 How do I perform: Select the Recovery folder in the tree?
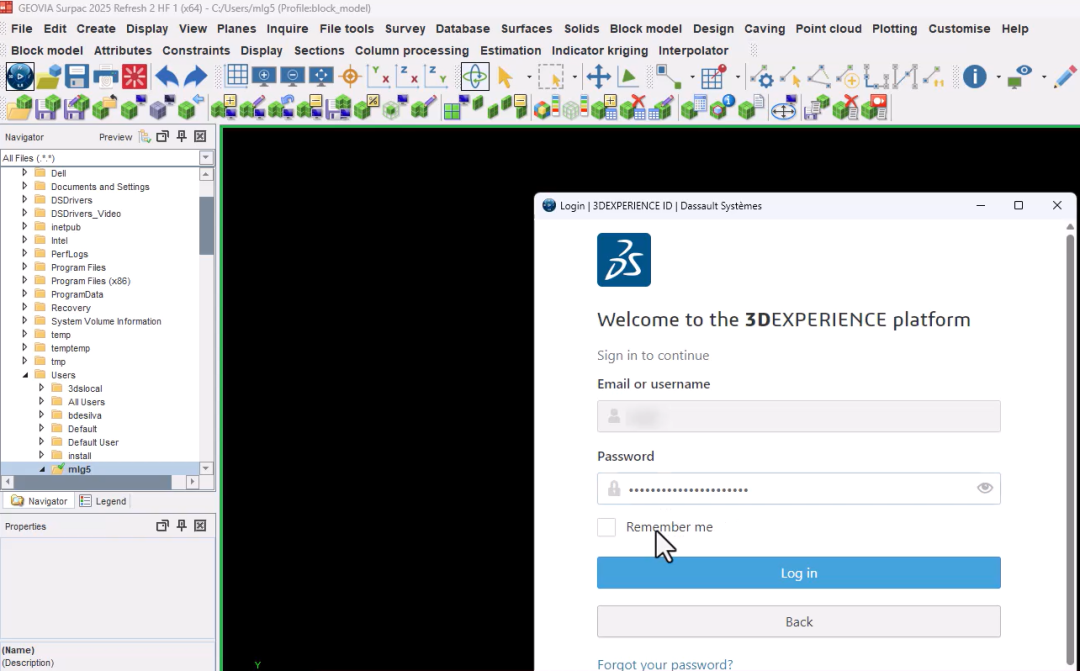pos(70,307)
